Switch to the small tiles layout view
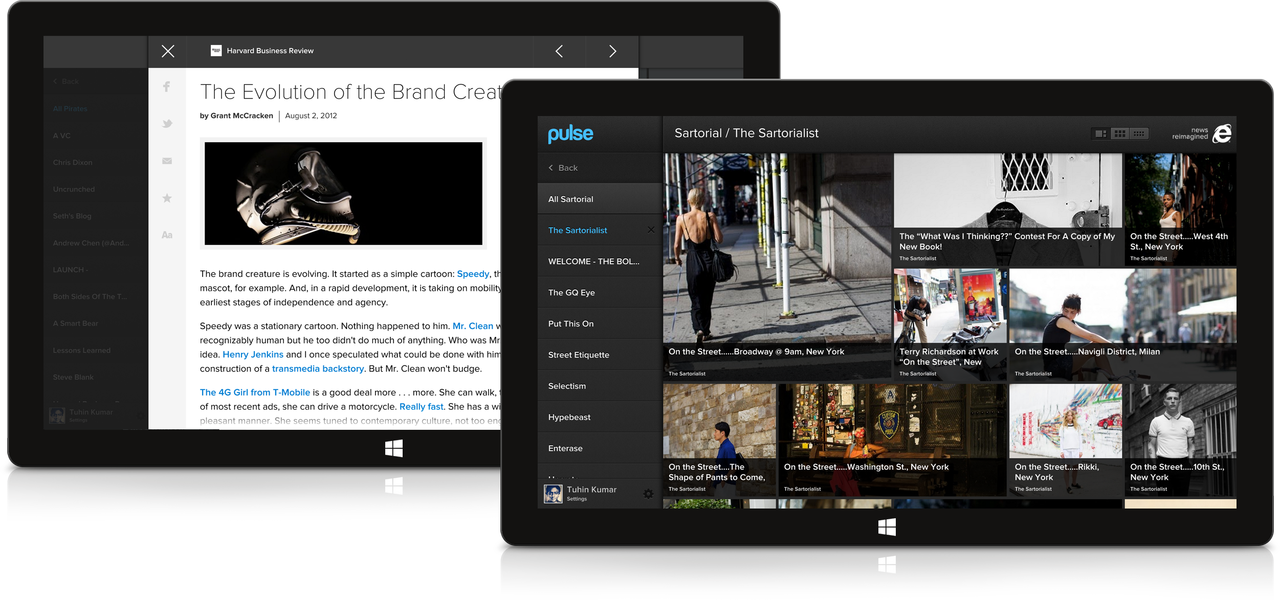 [1140, 133]
